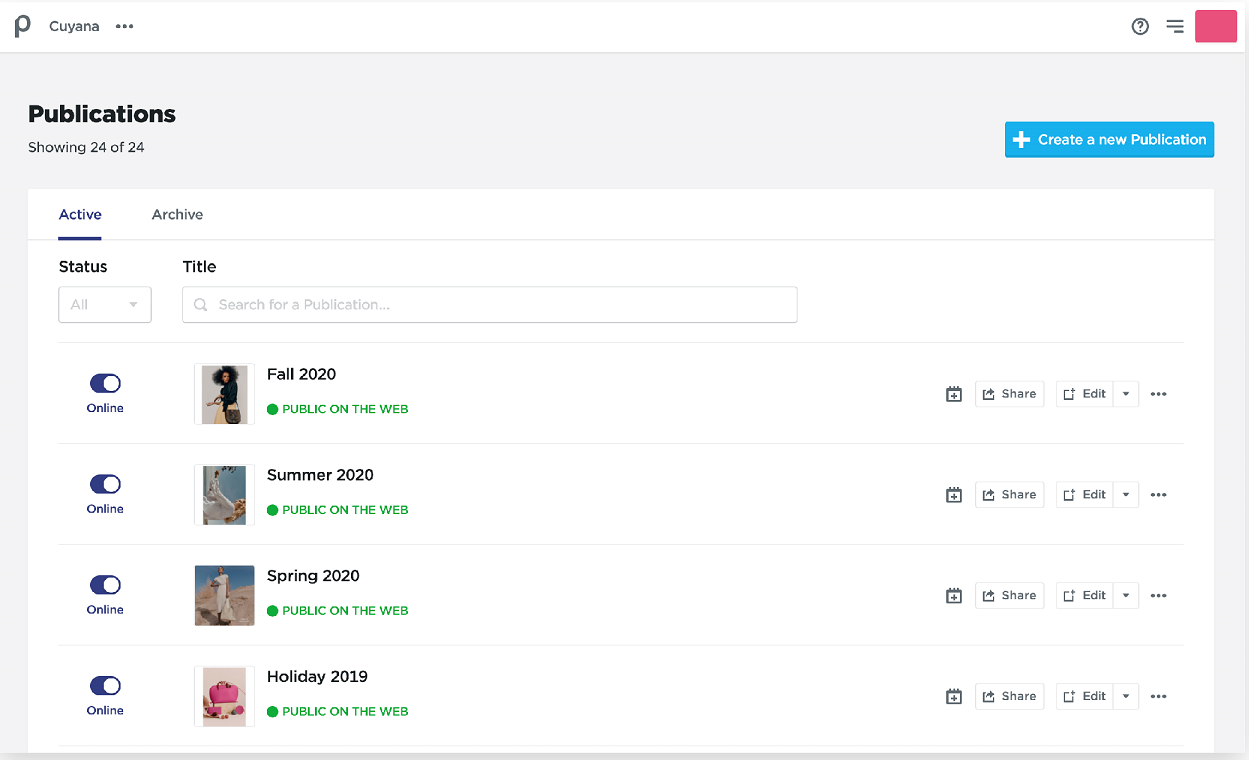Screen dimensions: 1249x760
Task: Open more options for Summer 2020
Action: [1158, 495]
